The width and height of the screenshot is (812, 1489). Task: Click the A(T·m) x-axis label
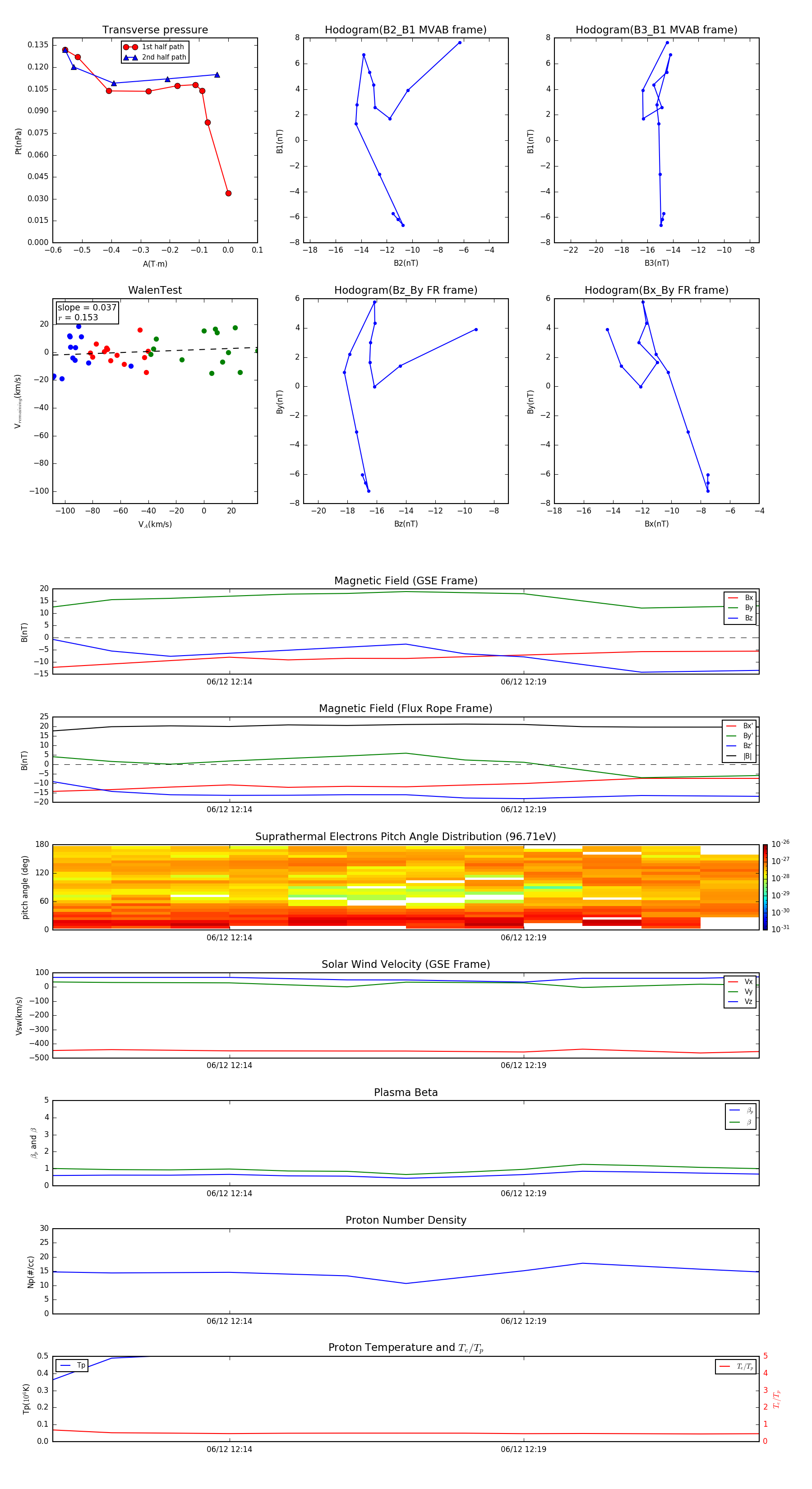click(x=155, y=264)
